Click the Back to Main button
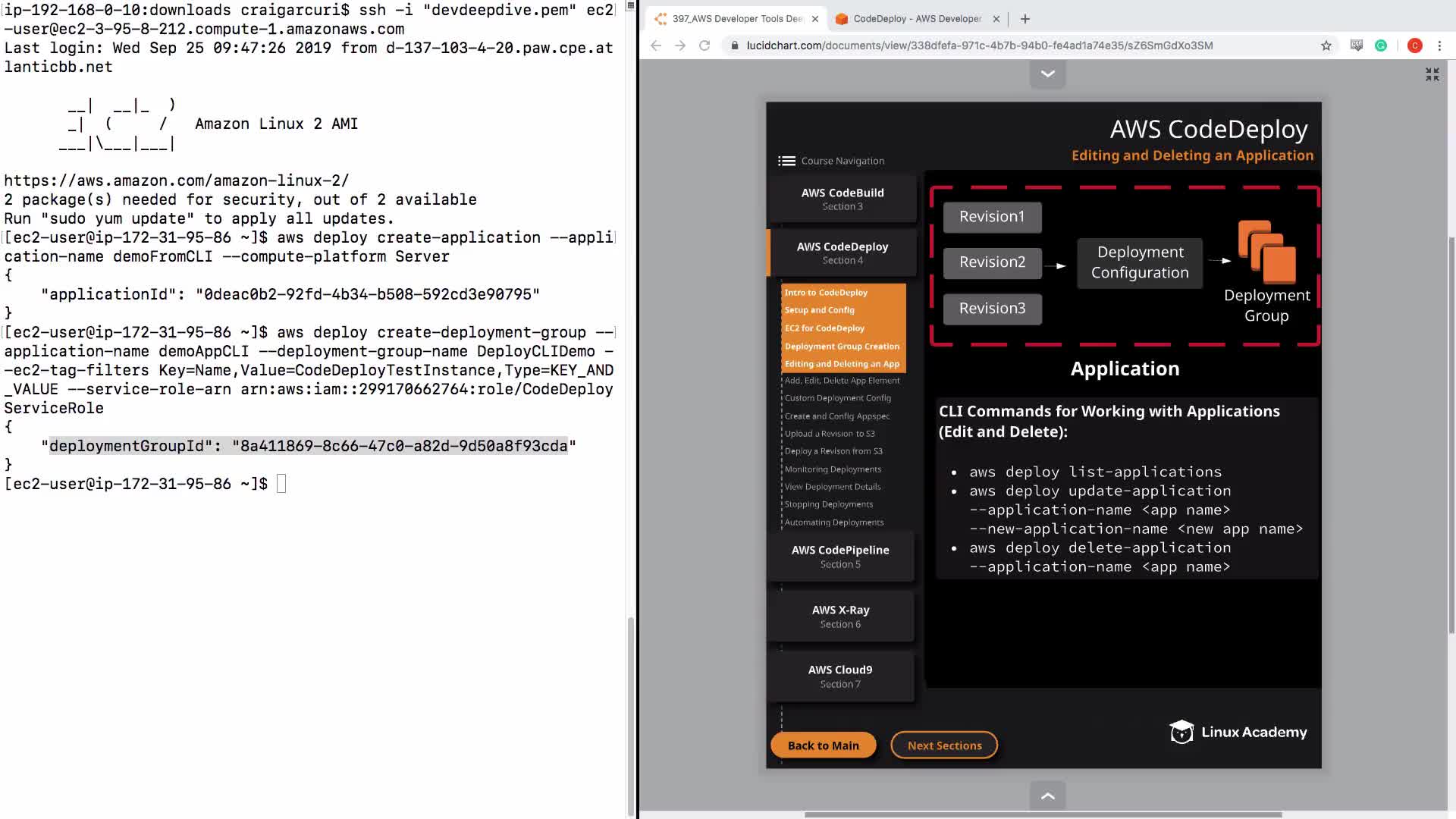Image resolution: width=1456 pixels, height=819 pixels. (x=823, y=745)
